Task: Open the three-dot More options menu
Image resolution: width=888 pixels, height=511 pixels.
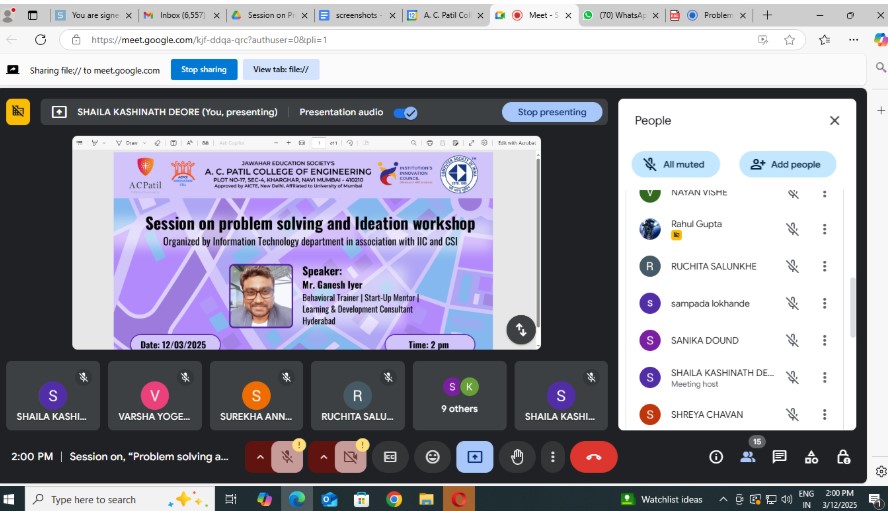Action: click(x=552, y=457)
